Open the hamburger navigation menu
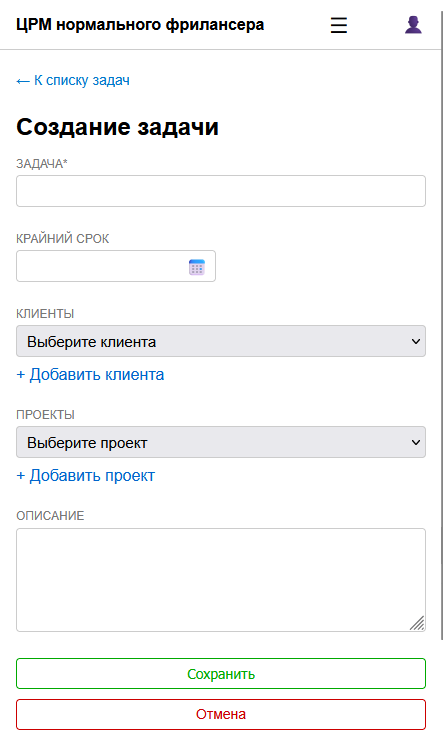 (339, 25)
